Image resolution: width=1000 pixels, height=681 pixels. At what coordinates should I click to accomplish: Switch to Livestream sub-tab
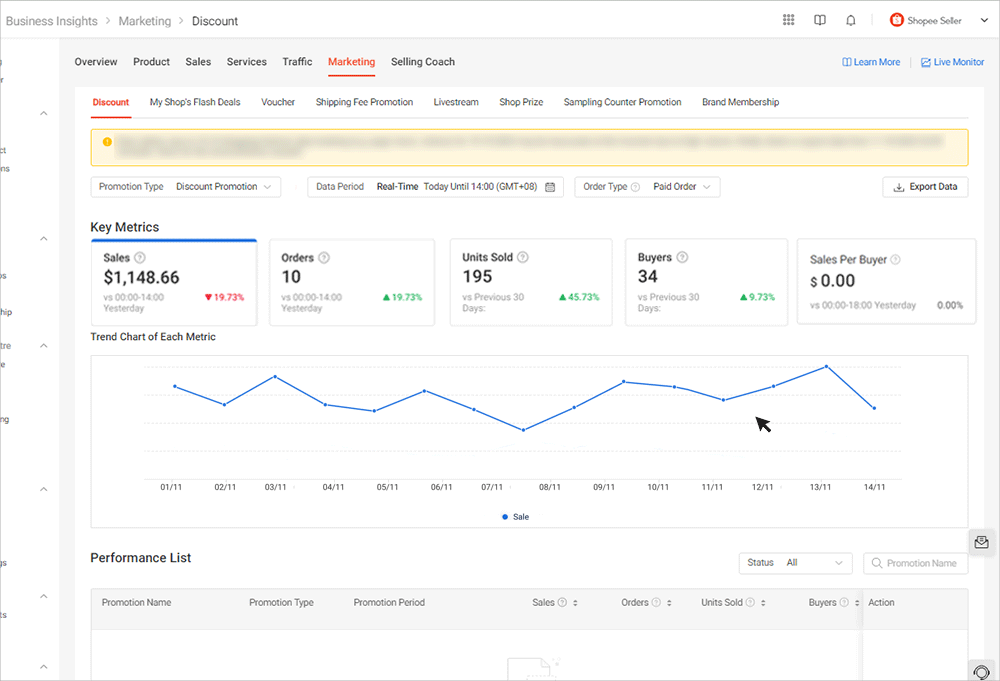click(456, 102)
